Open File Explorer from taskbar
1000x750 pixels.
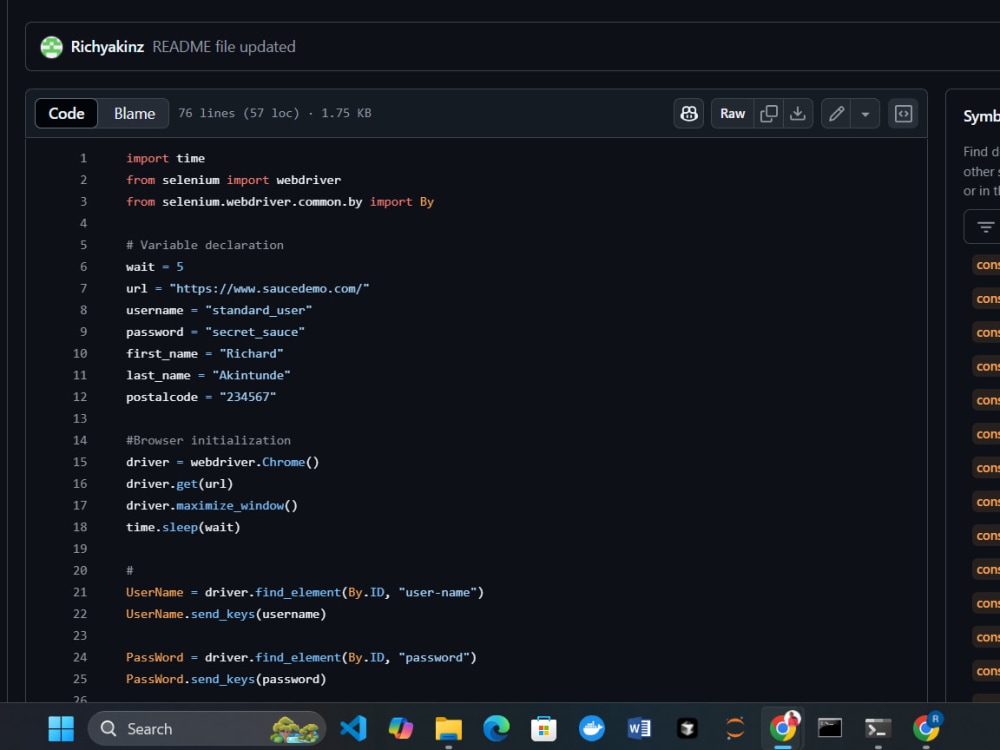[448, 728]
